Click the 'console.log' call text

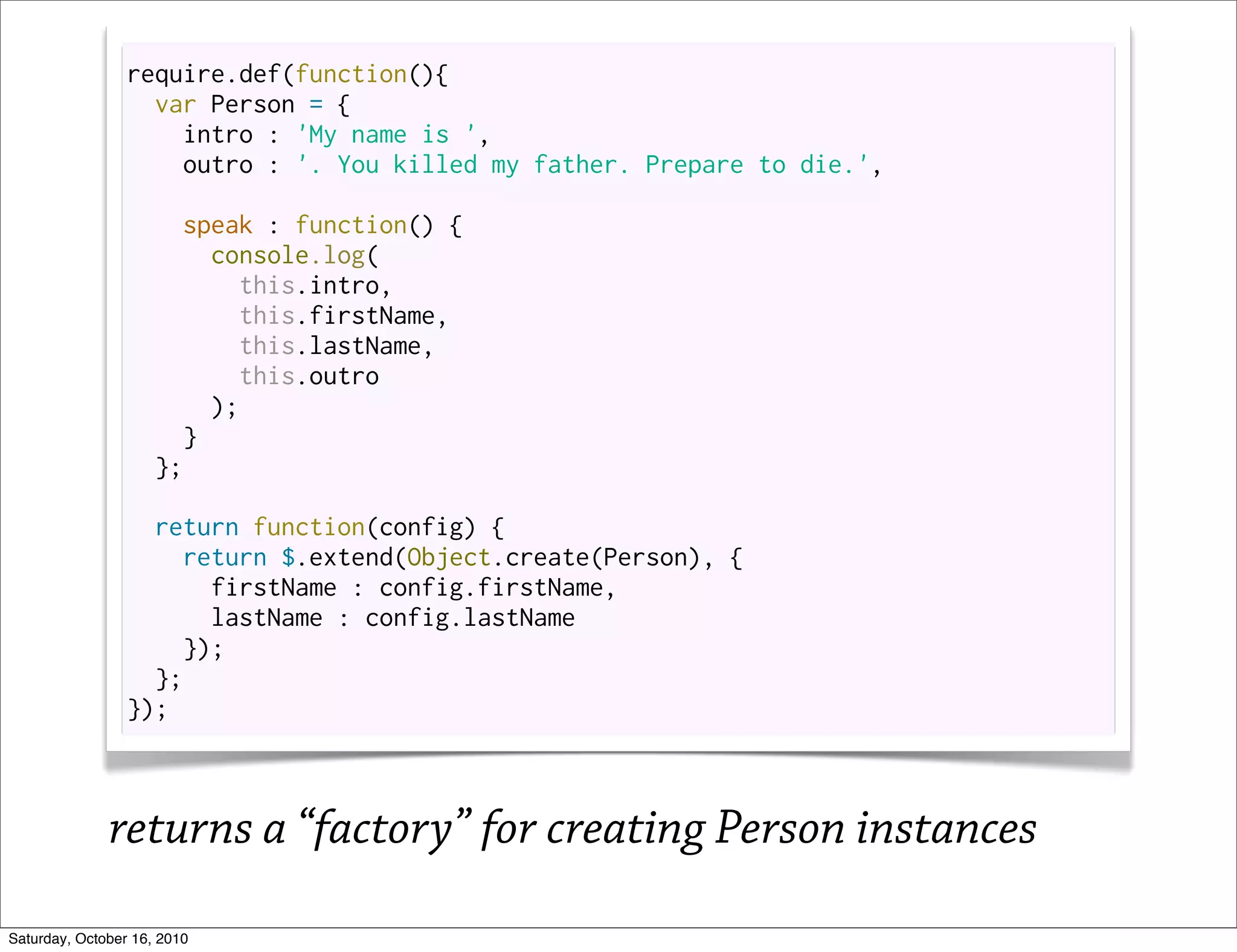[288, 256]
